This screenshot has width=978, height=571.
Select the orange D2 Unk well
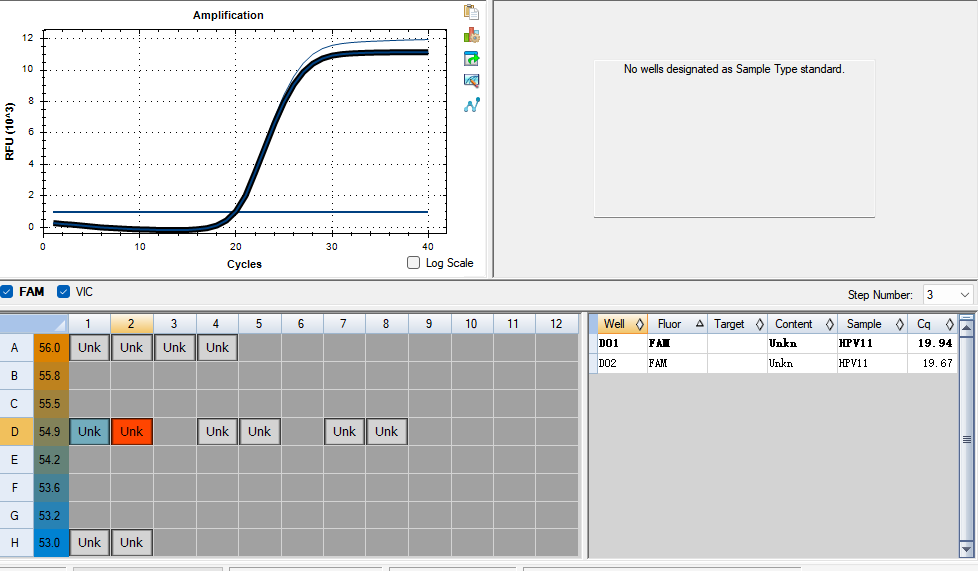(x=132, y=431)
